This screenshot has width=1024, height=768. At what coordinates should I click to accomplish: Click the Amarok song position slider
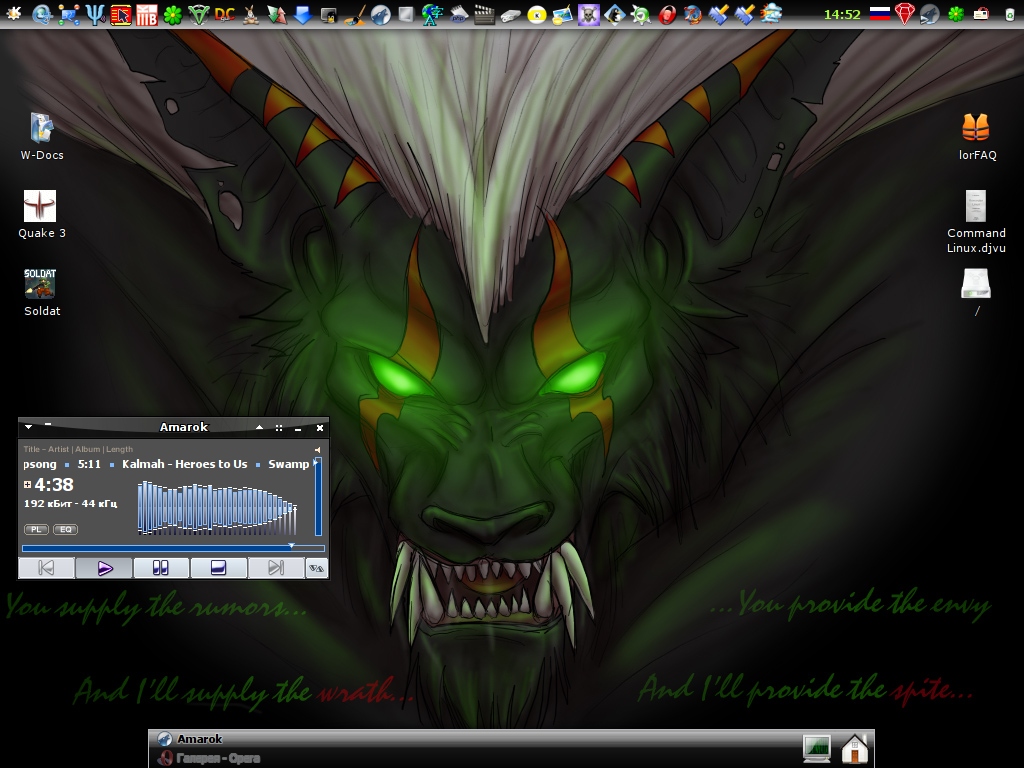pos(173,548)
